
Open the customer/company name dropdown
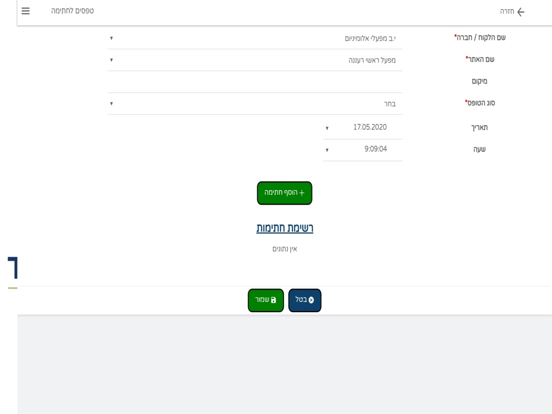pyautogui.click(x=255, y=38)
